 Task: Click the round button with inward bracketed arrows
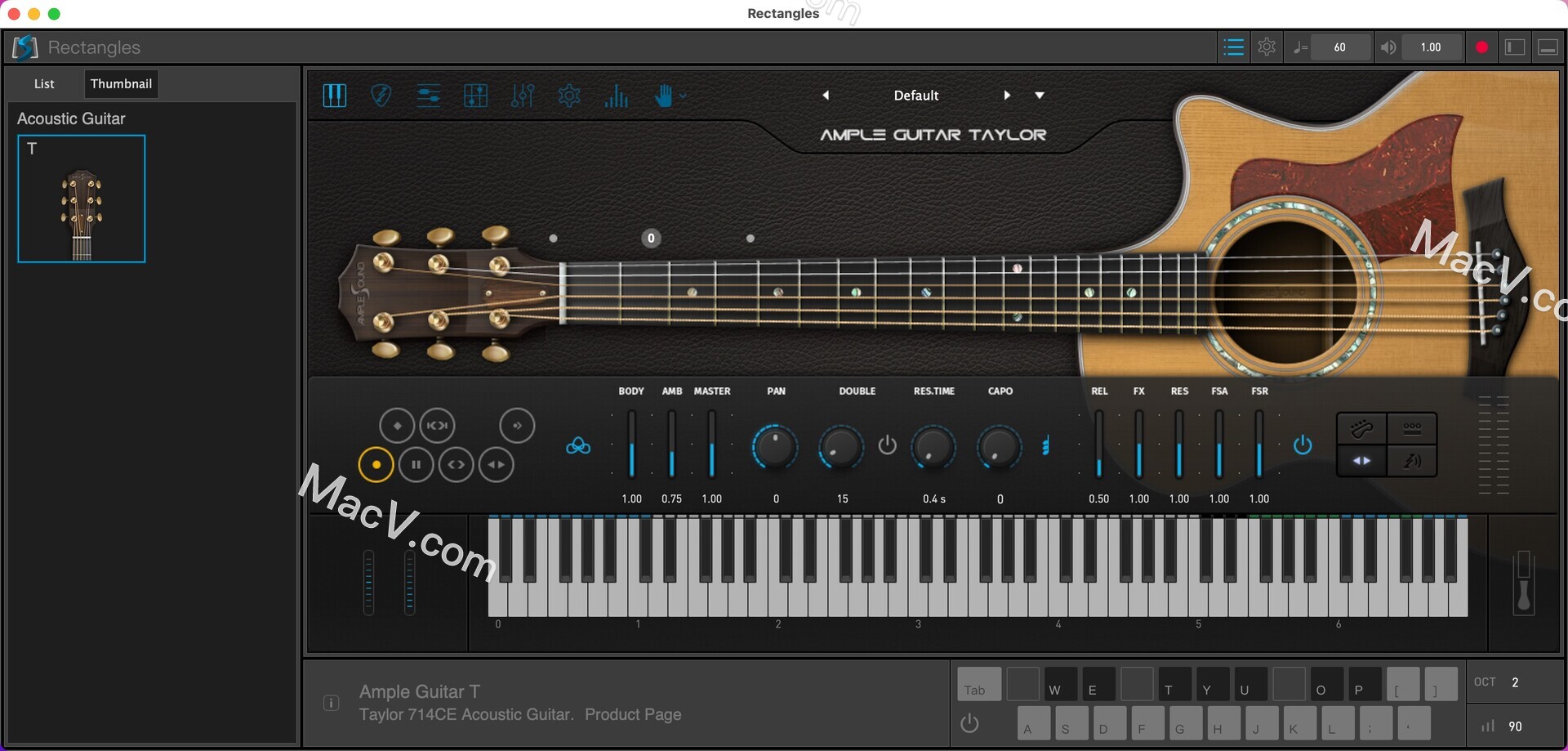point(437,426)
